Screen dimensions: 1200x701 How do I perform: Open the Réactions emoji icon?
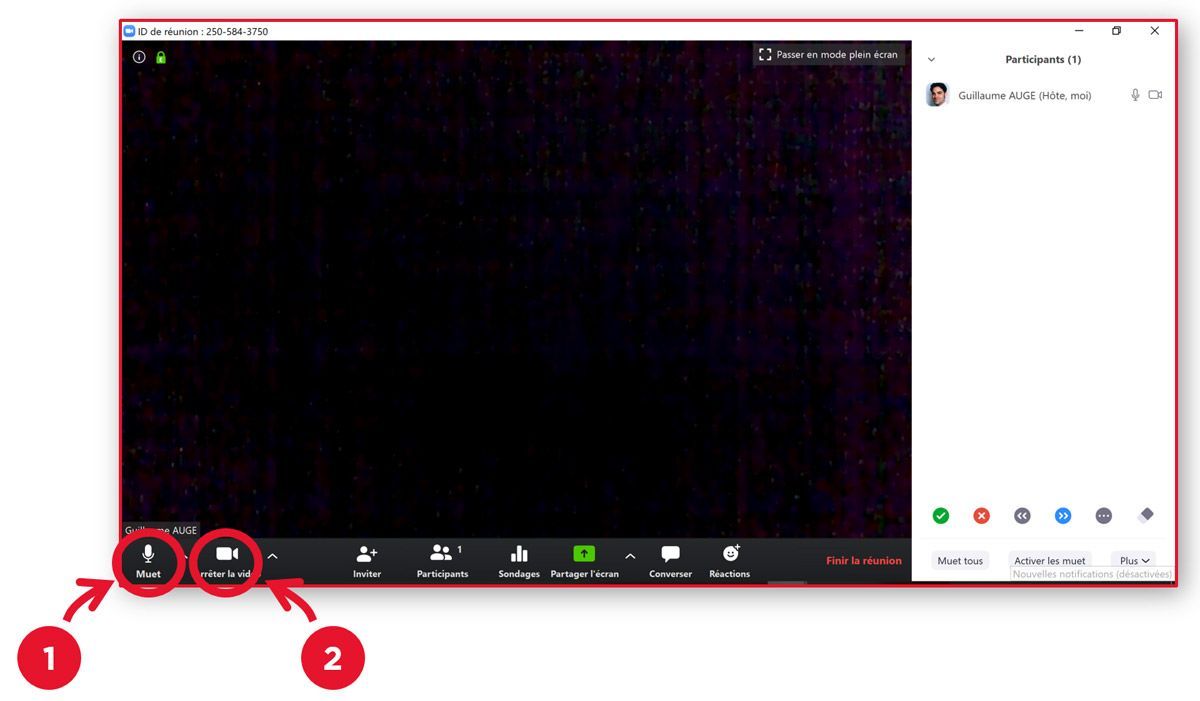(730, 554)
